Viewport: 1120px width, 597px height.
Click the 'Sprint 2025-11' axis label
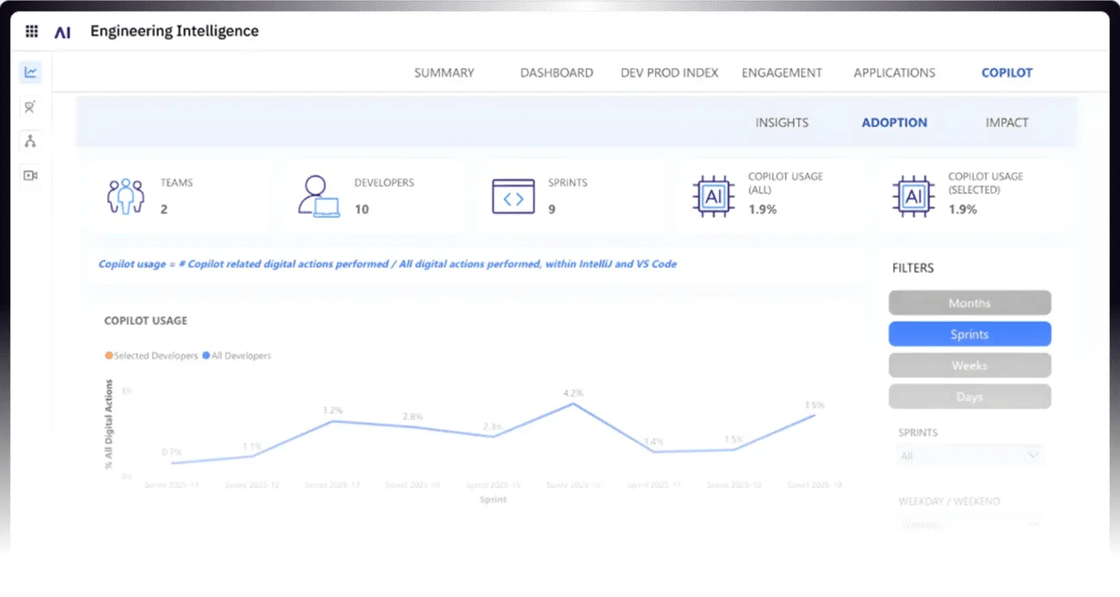[171, 485]
